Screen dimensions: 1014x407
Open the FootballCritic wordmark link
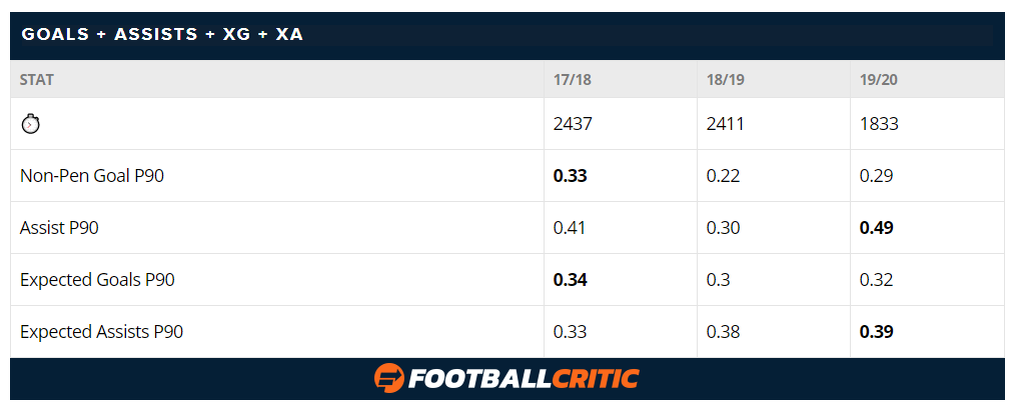click(523, 379)
